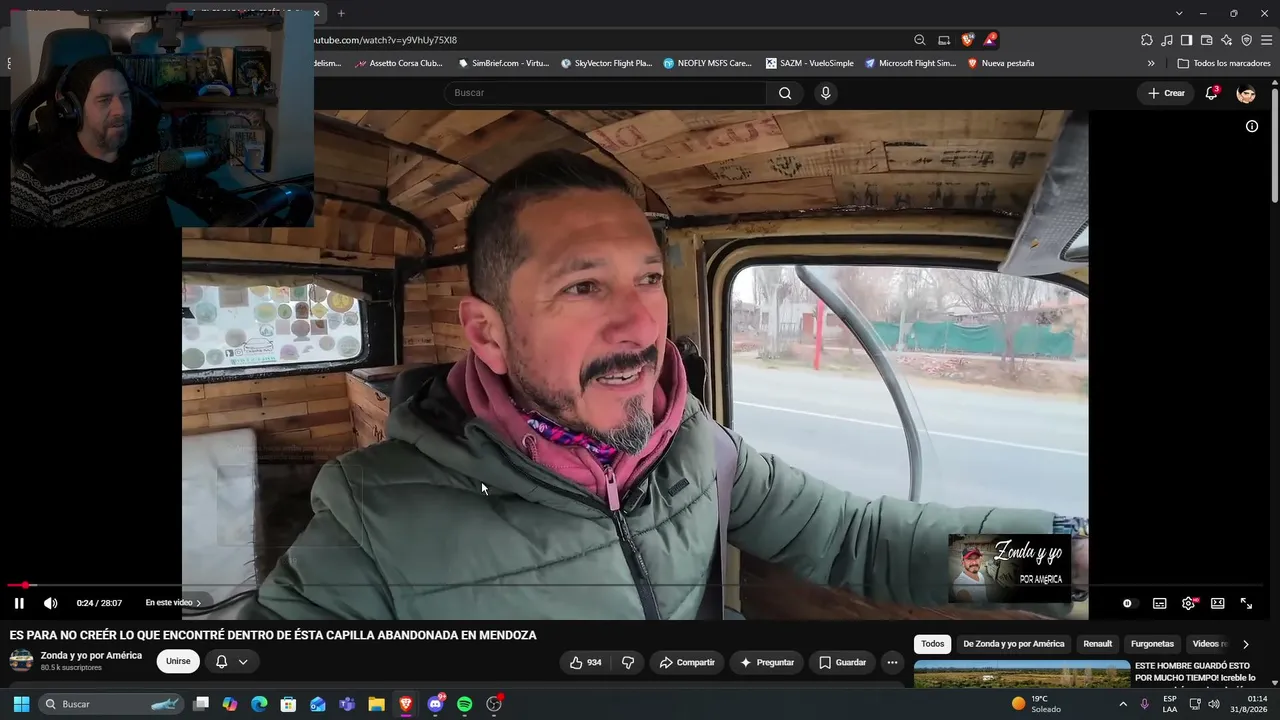Select the 'De Zonda y yo por América' chip
1280x720 pixels.
(1014, 644)
